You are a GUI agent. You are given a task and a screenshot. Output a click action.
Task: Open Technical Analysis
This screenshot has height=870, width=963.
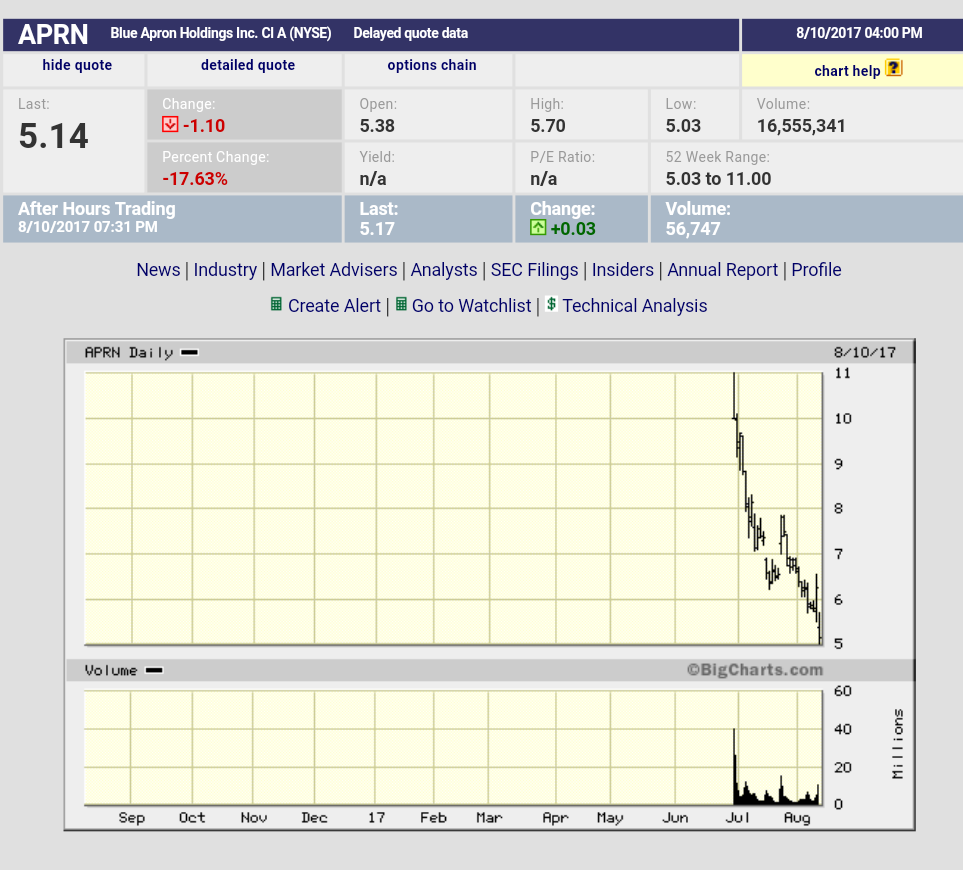(635, 306)
